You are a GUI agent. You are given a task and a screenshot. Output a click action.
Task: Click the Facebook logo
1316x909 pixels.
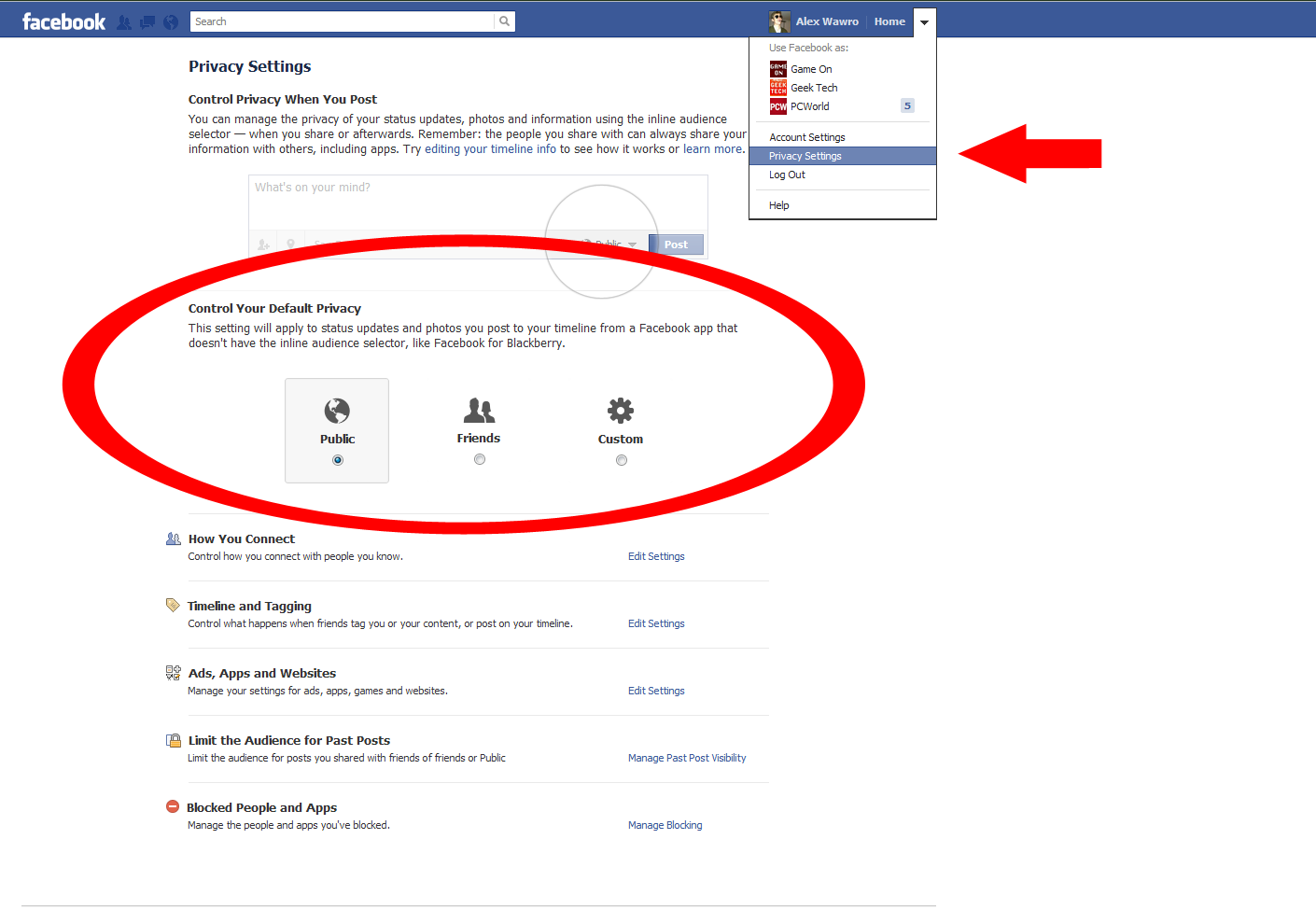63,21
